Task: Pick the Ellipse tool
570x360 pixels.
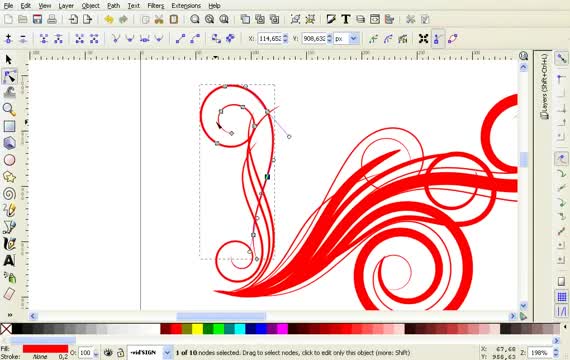Action: point(9,160)
